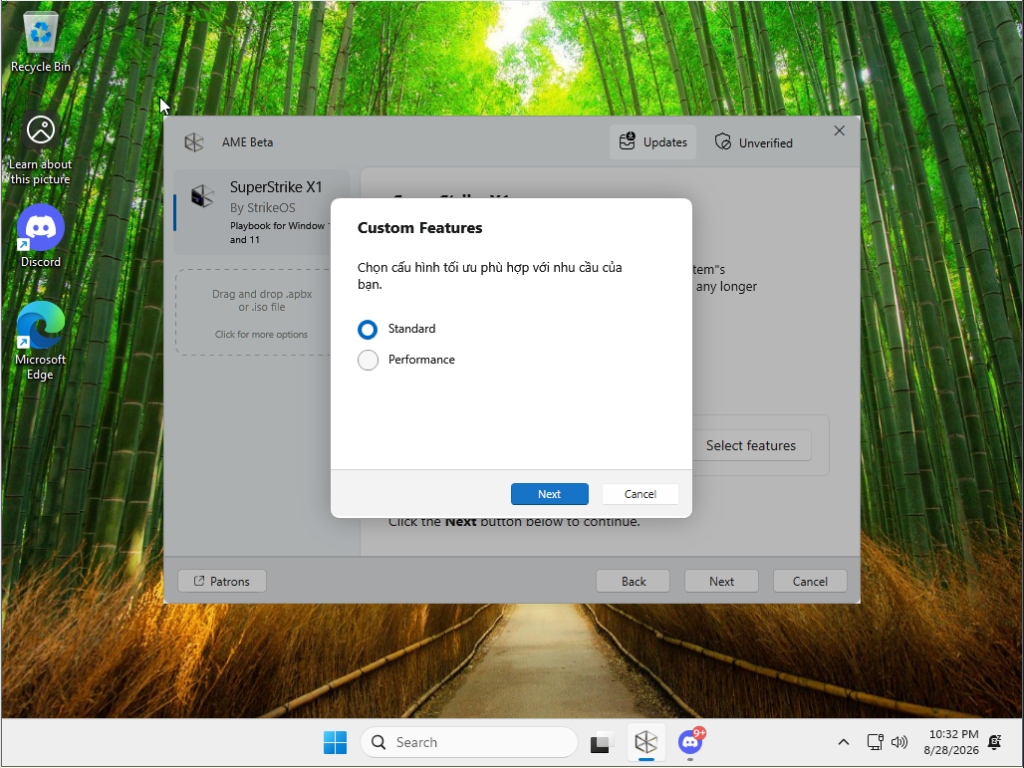Viewport: 1024px width, 768px height.
Task: Show hidden system tray icons
Action: [x=843, y=742]
